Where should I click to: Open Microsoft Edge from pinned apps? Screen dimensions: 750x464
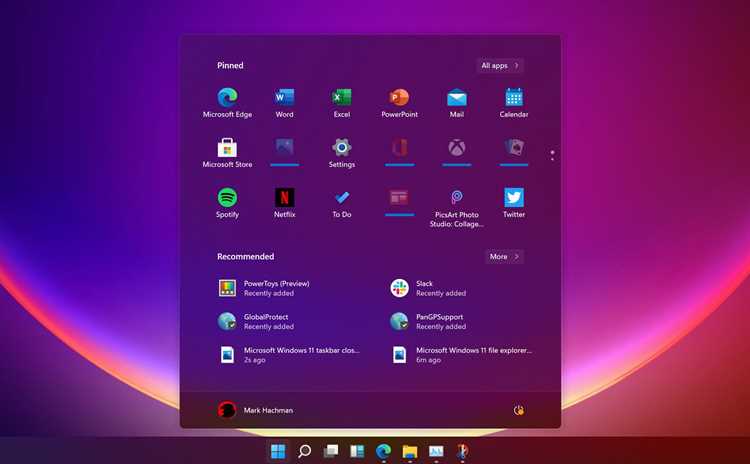coord(227,103)
